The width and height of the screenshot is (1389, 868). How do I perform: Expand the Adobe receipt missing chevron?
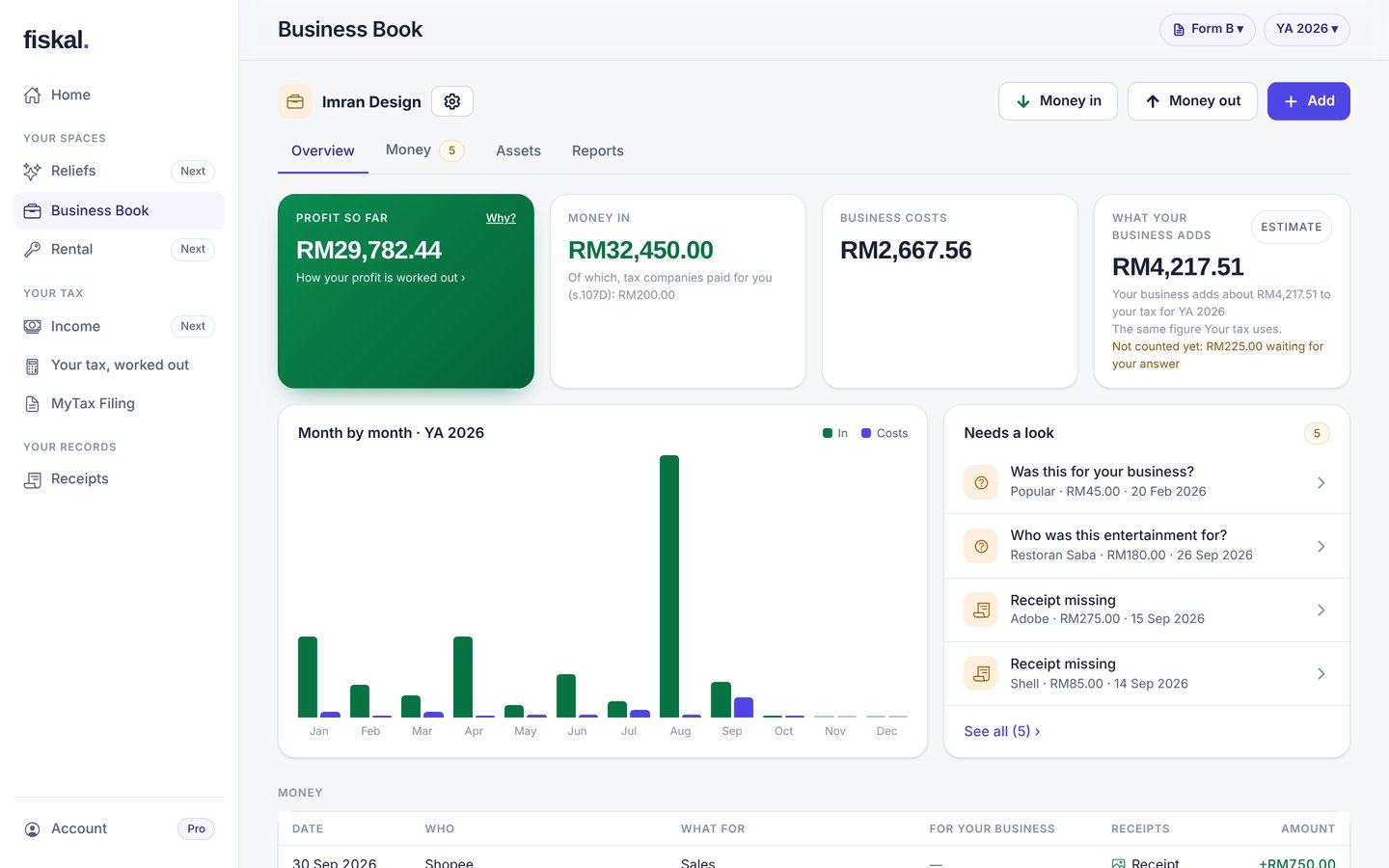click(1321, 610)
